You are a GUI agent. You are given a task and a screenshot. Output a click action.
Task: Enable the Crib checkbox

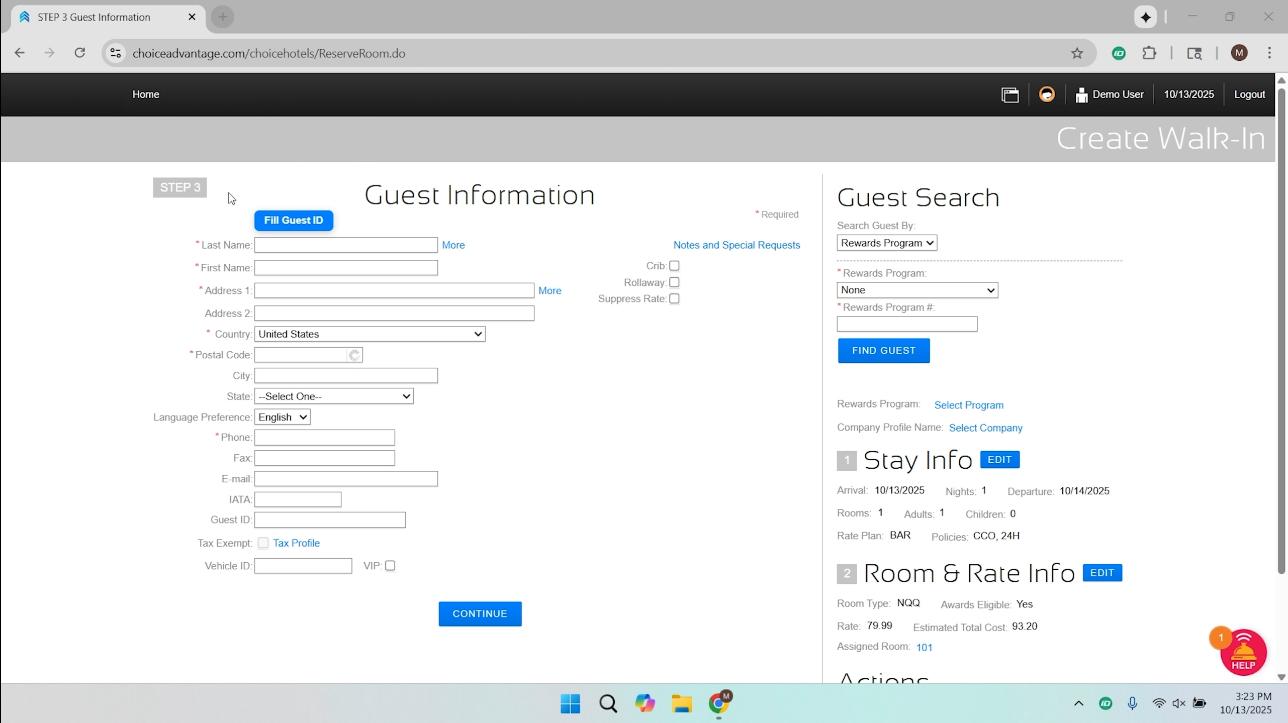point(674,266)
